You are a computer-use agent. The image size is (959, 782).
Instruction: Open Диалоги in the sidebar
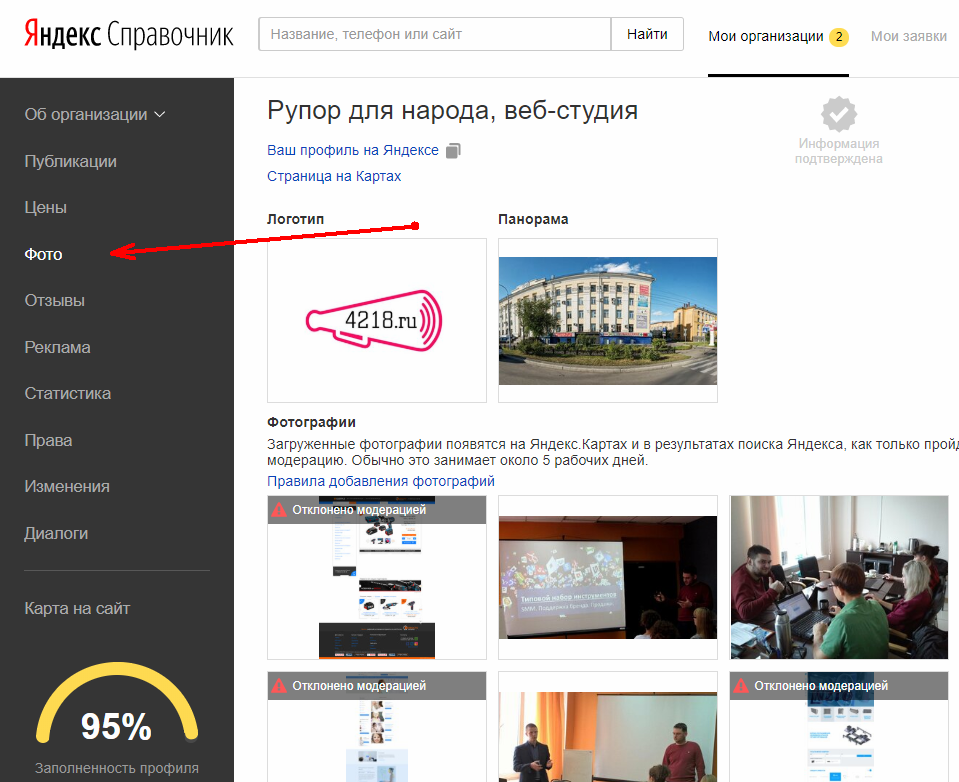(x=56, y=533)
